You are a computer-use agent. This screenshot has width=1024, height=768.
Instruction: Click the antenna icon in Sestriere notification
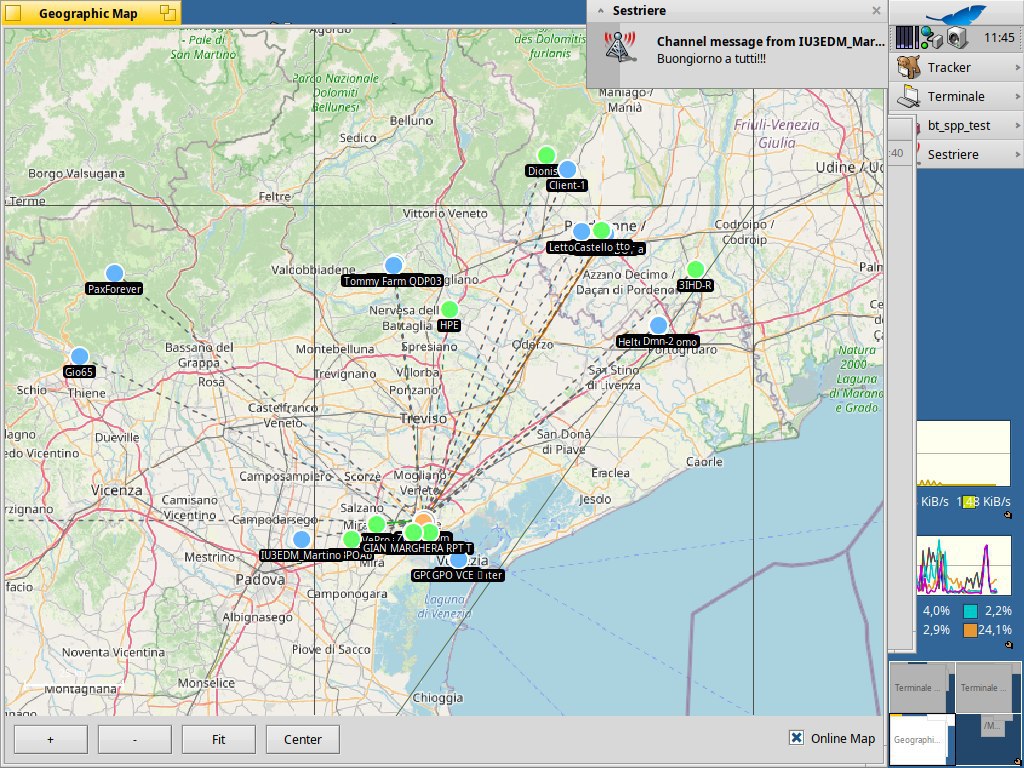(621, 47)
